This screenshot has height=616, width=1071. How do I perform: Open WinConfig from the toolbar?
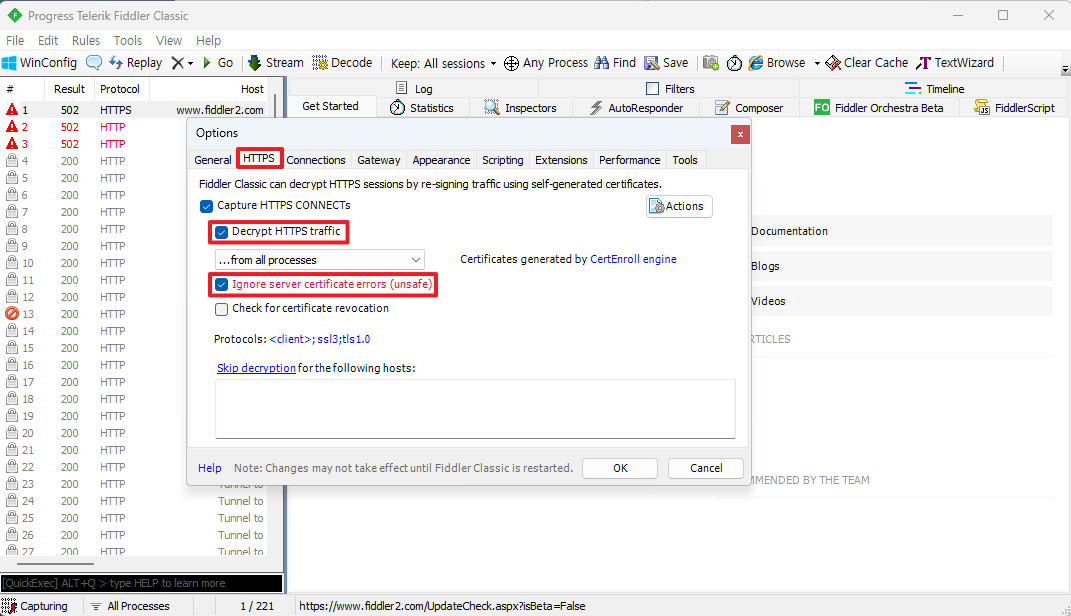pyautogui.click(x=40, y=63)
